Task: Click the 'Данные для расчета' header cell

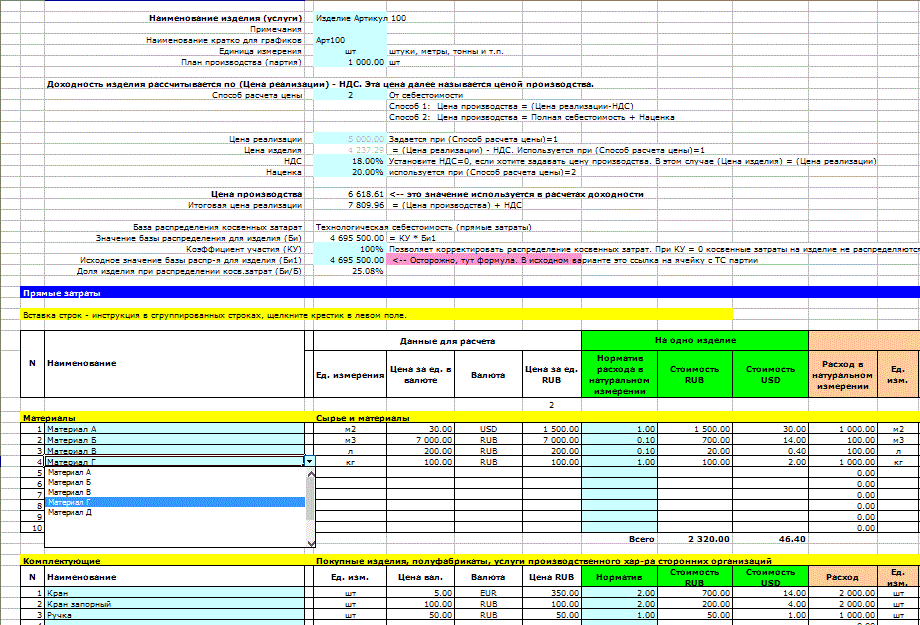Action: [447, 341]
